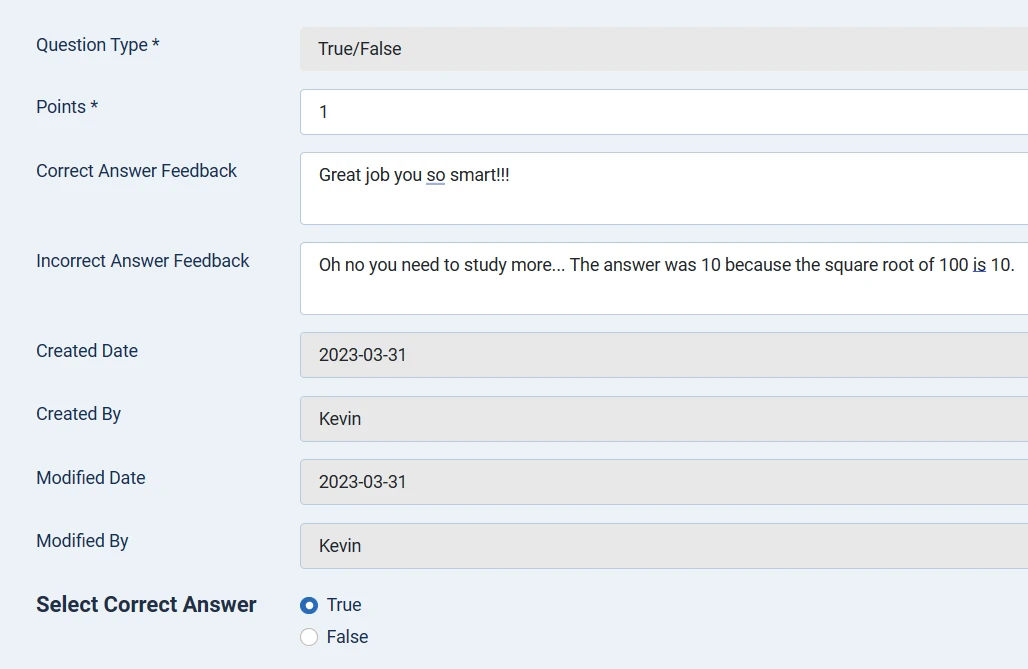Select the False radio button

click(309, 637)
